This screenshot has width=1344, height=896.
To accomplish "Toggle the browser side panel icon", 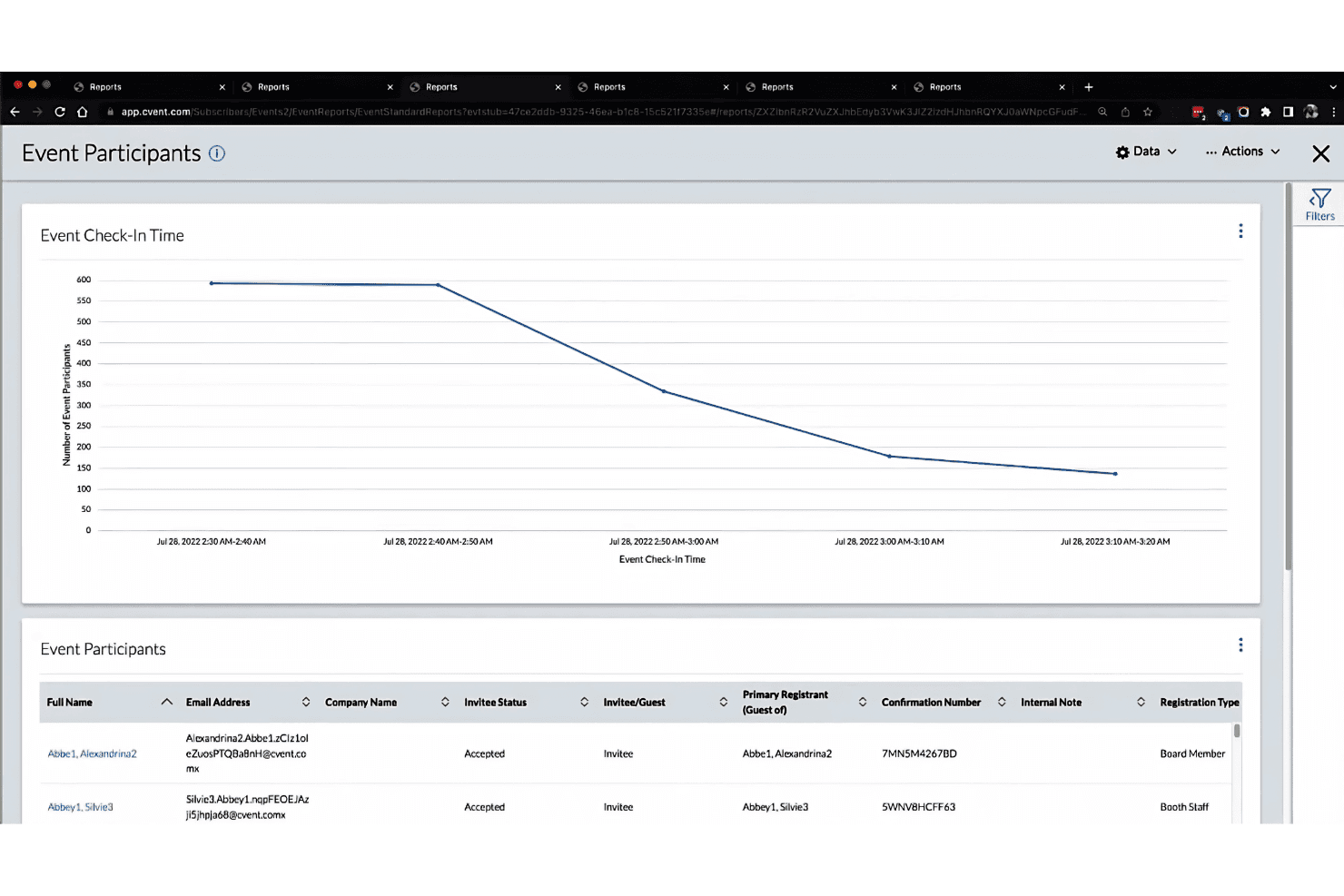I will [1288, 112].
